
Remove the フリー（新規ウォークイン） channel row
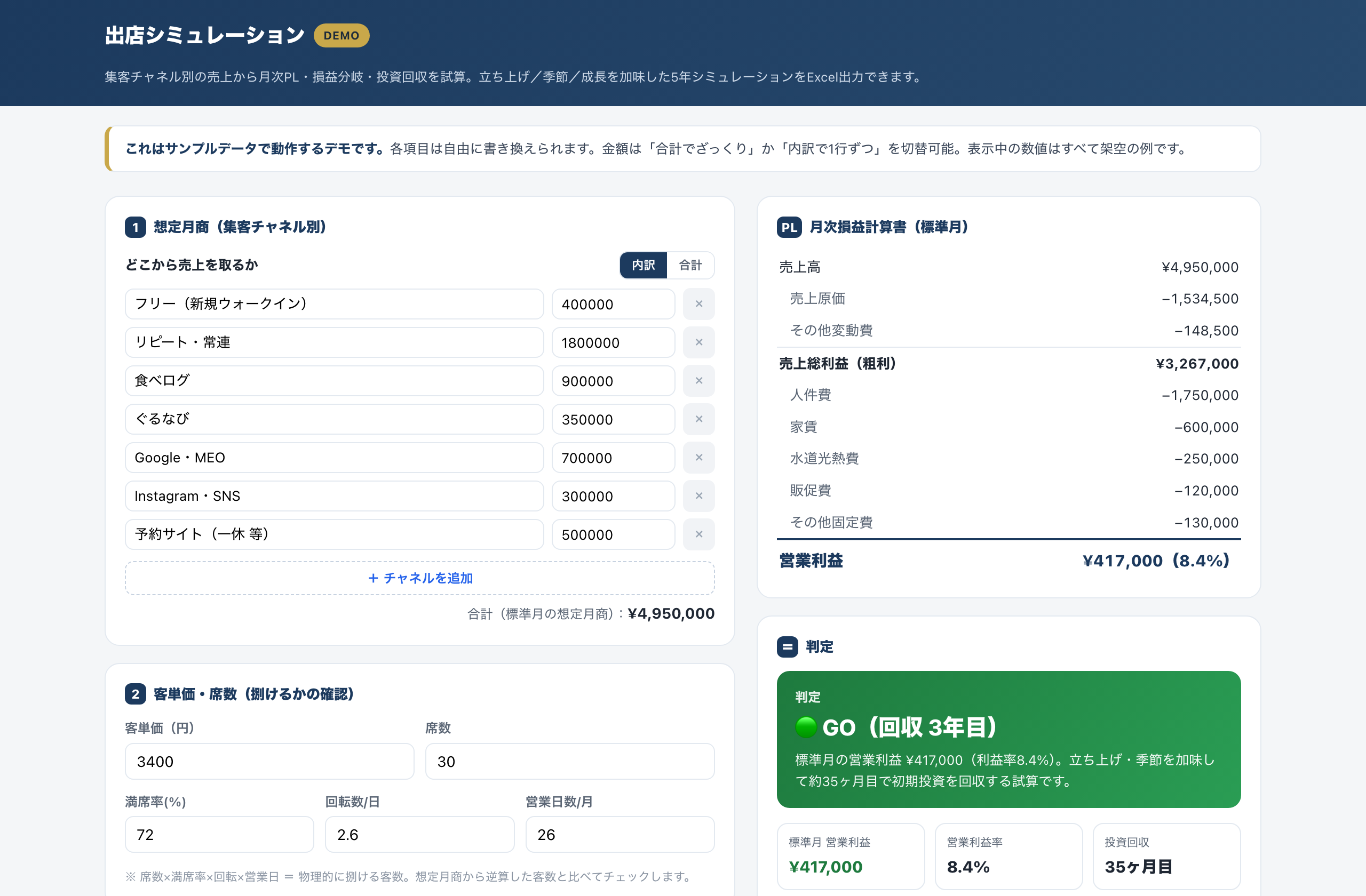coord(698,304)
